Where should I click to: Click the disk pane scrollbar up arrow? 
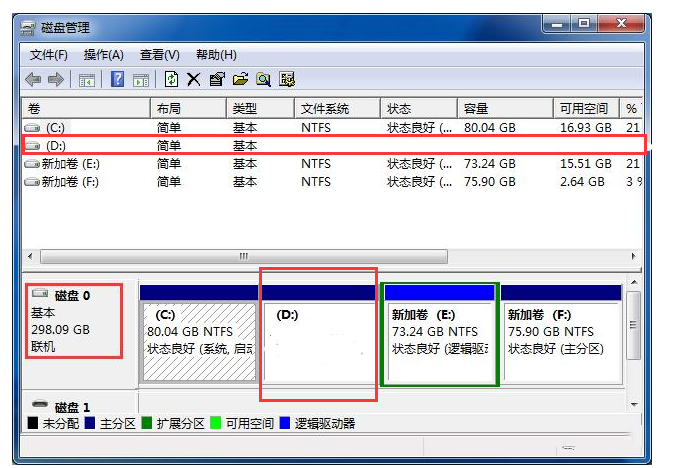coord(634,282)
